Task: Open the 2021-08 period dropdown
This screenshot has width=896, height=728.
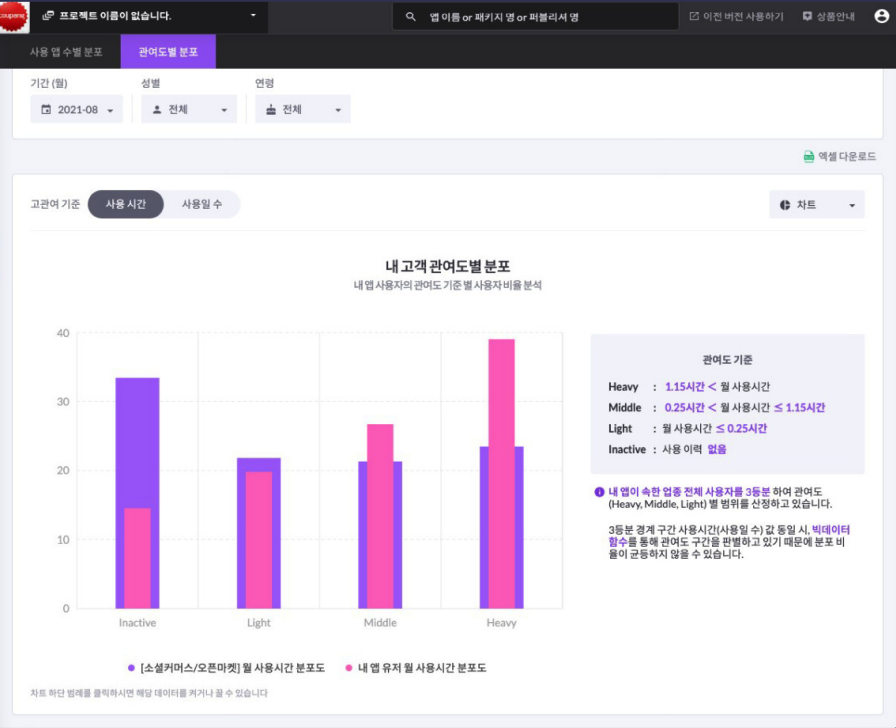Action: tap(77, 110)
